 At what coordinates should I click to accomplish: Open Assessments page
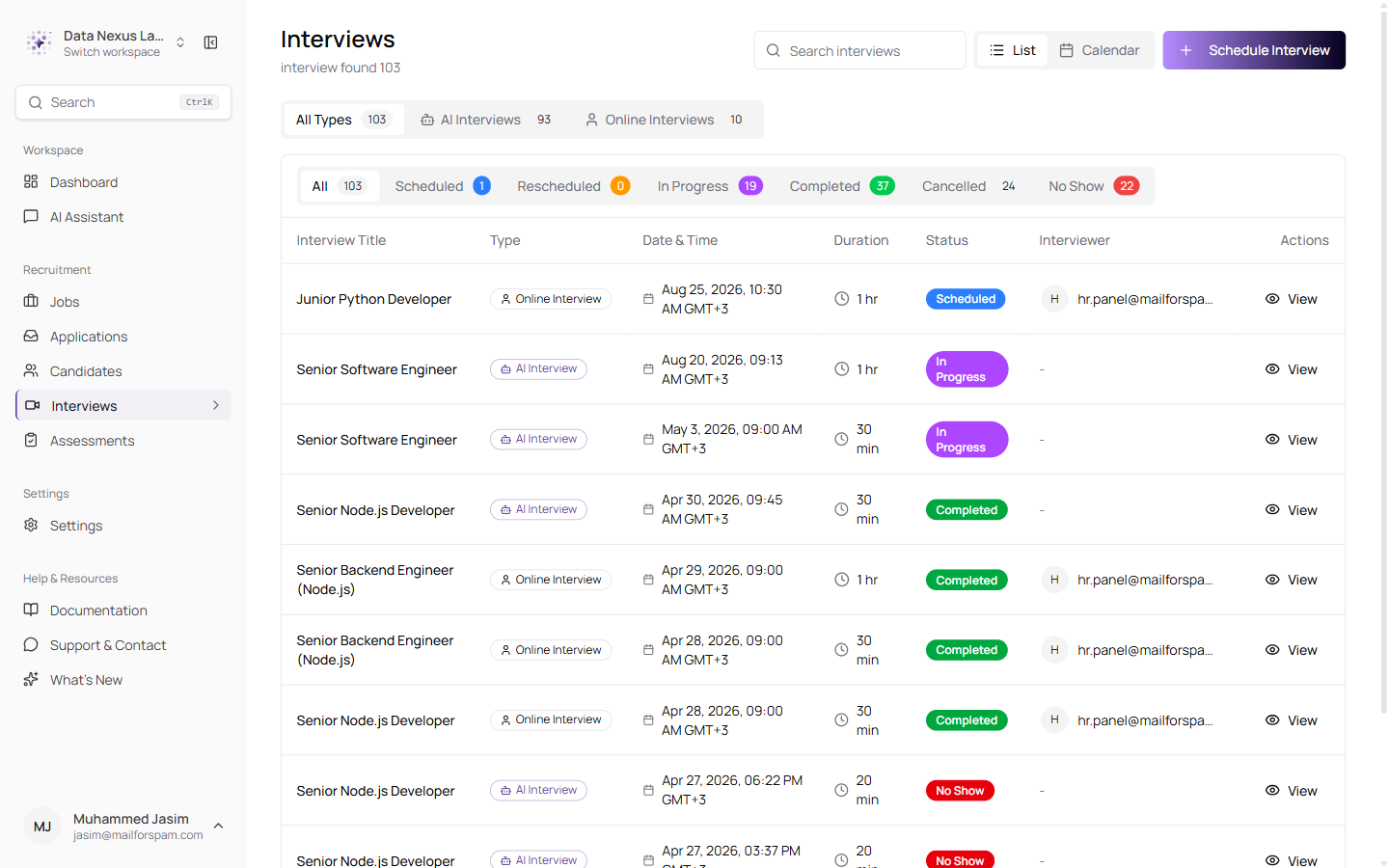click(x=123, y=441)
